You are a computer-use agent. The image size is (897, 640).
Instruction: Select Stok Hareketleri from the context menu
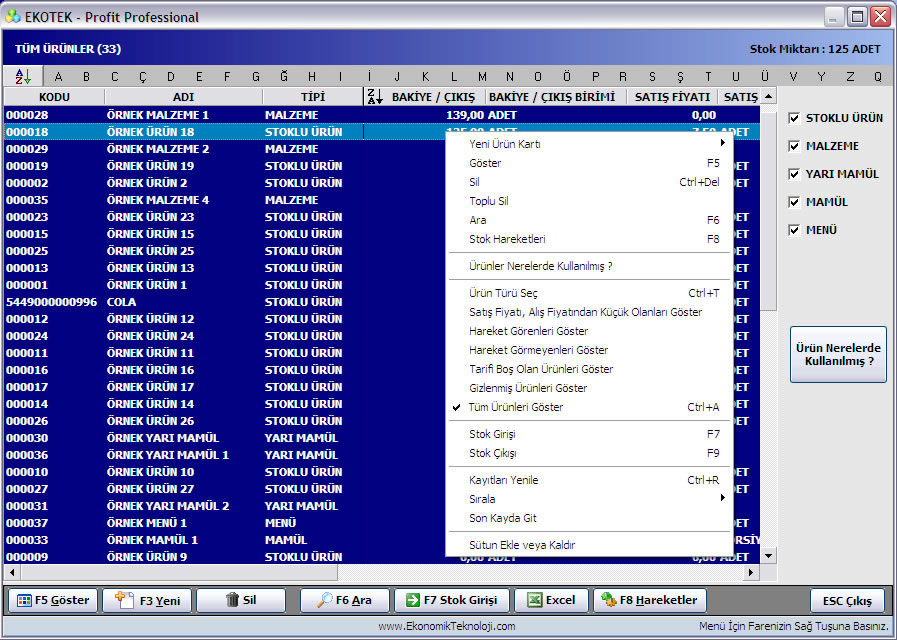point(589,239)
